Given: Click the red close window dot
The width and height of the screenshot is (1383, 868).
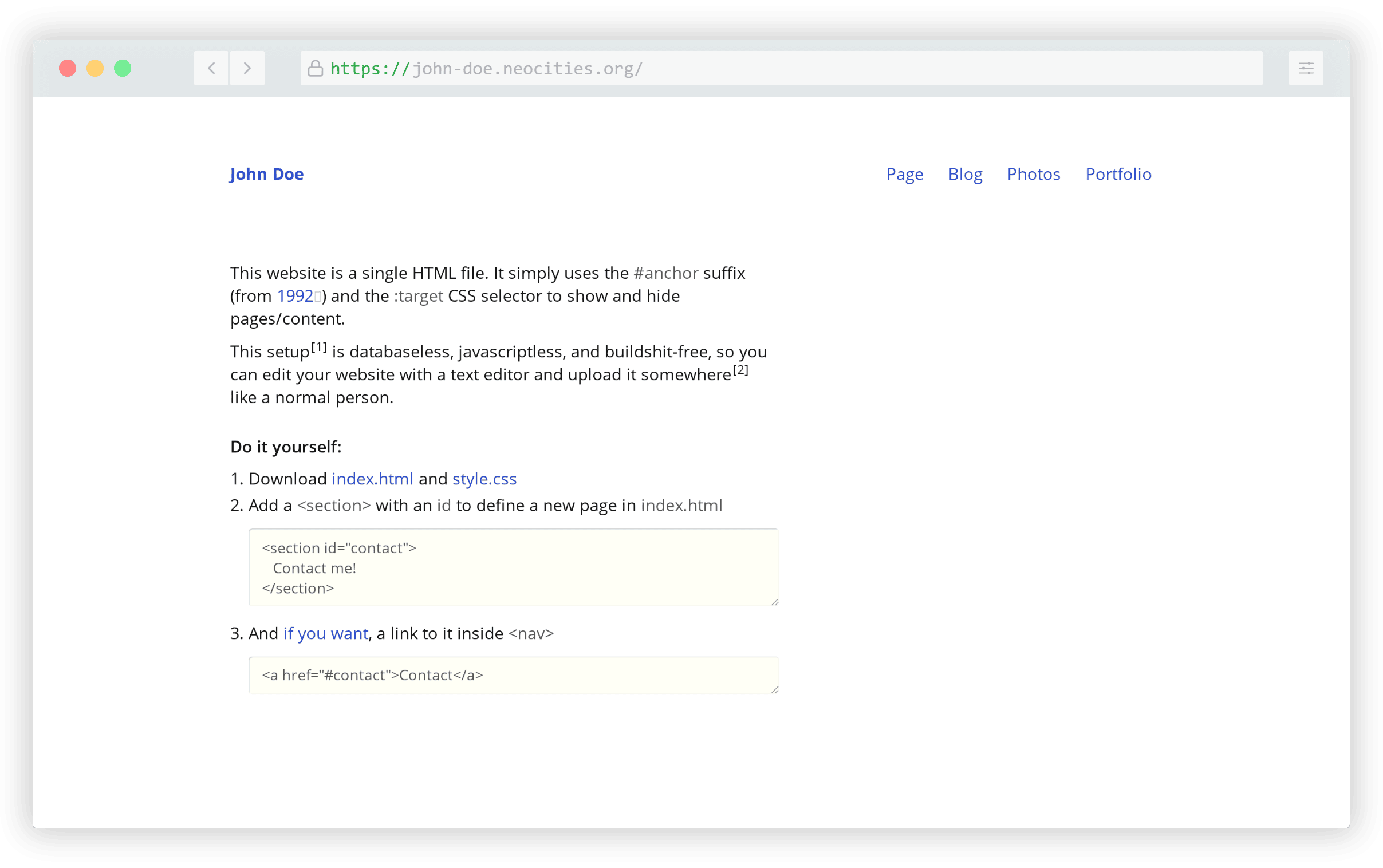Looking at the screenshot, I should point(68,68).
